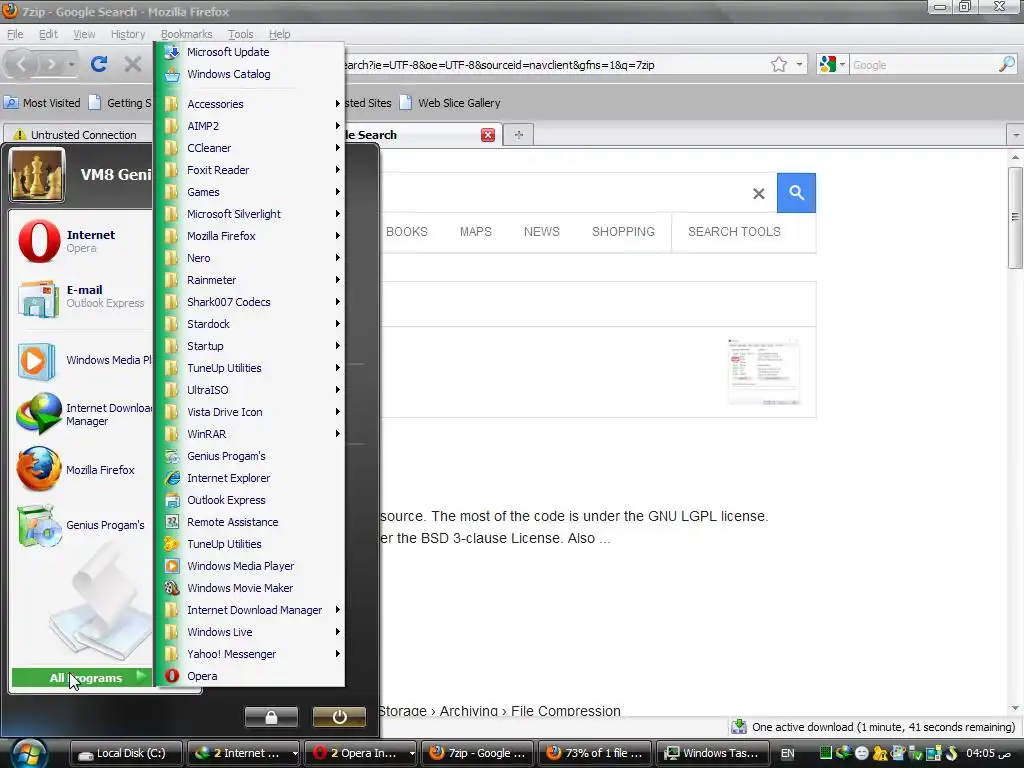This screenshot has height=768, width=1024.
Task: Clear search with the X icon
Action: 759,193
